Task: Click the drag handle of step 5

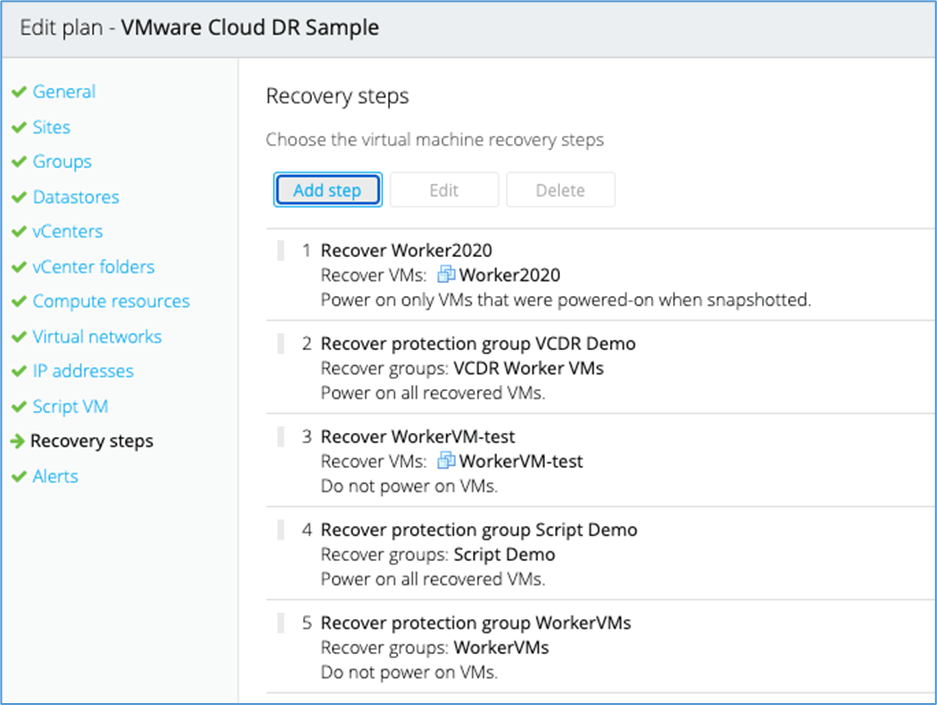Action: tap(281, 622)
